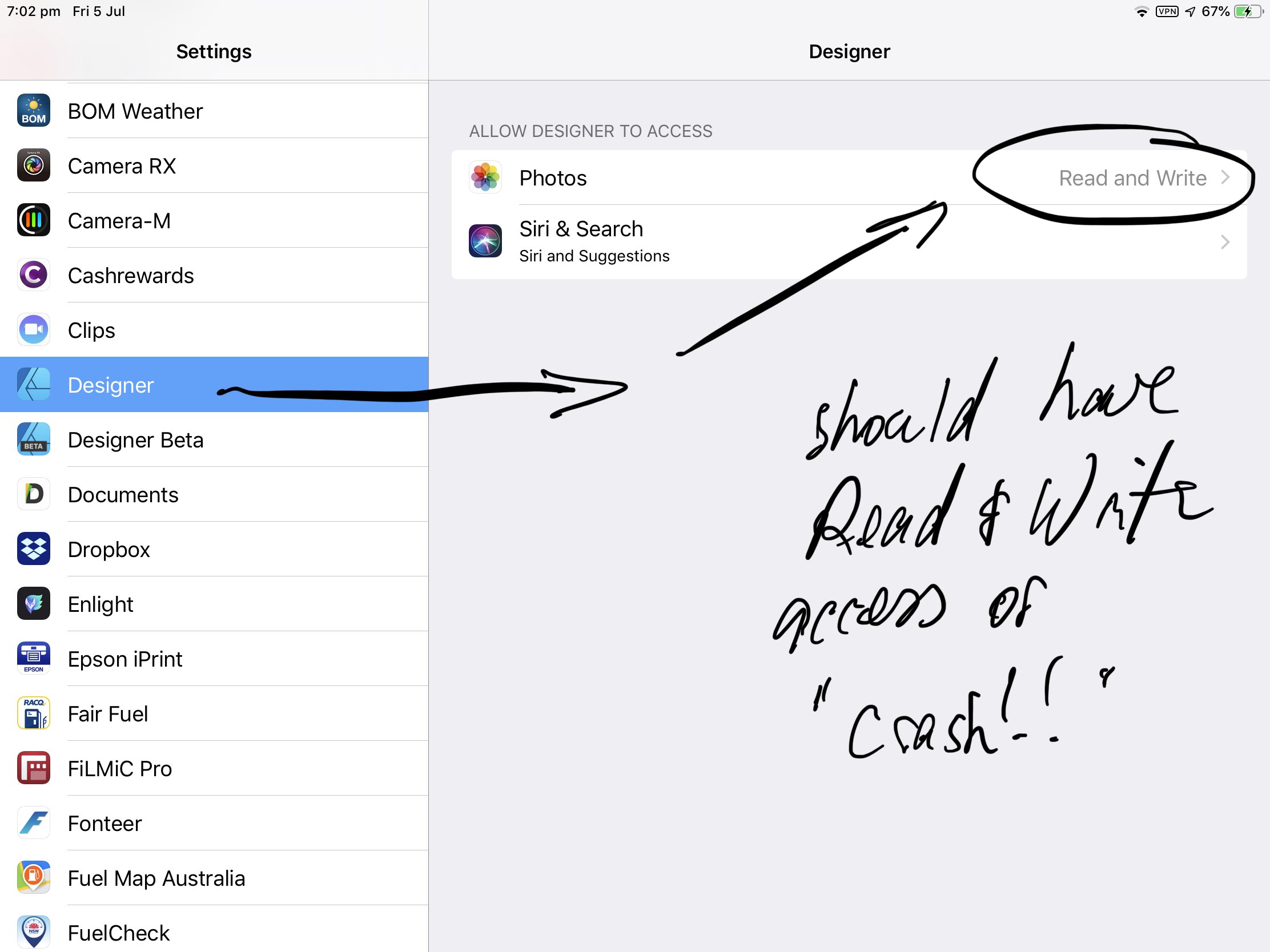
Task: Tap the battery charging icon
Action: (1248, 11)
